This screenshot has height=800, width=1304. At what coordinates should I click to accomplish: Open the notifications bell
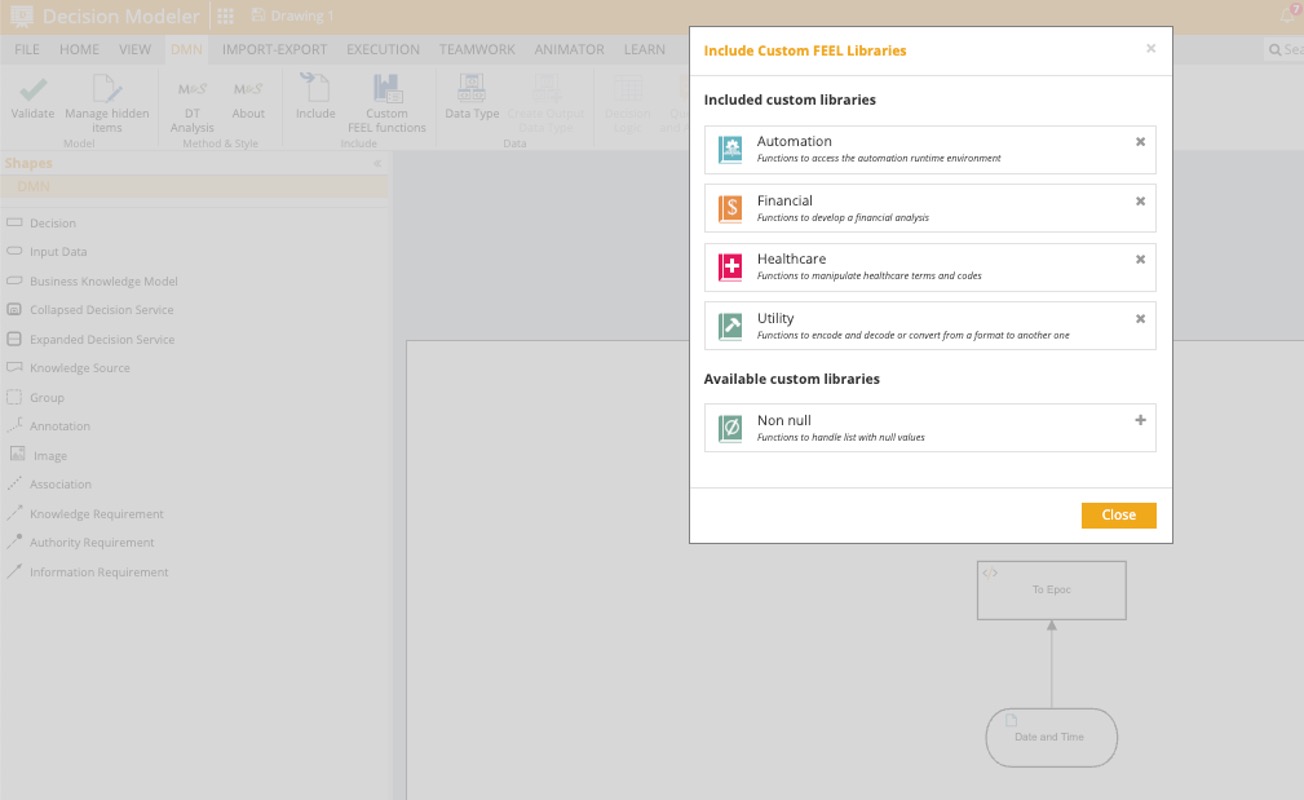pos(1288,16)
